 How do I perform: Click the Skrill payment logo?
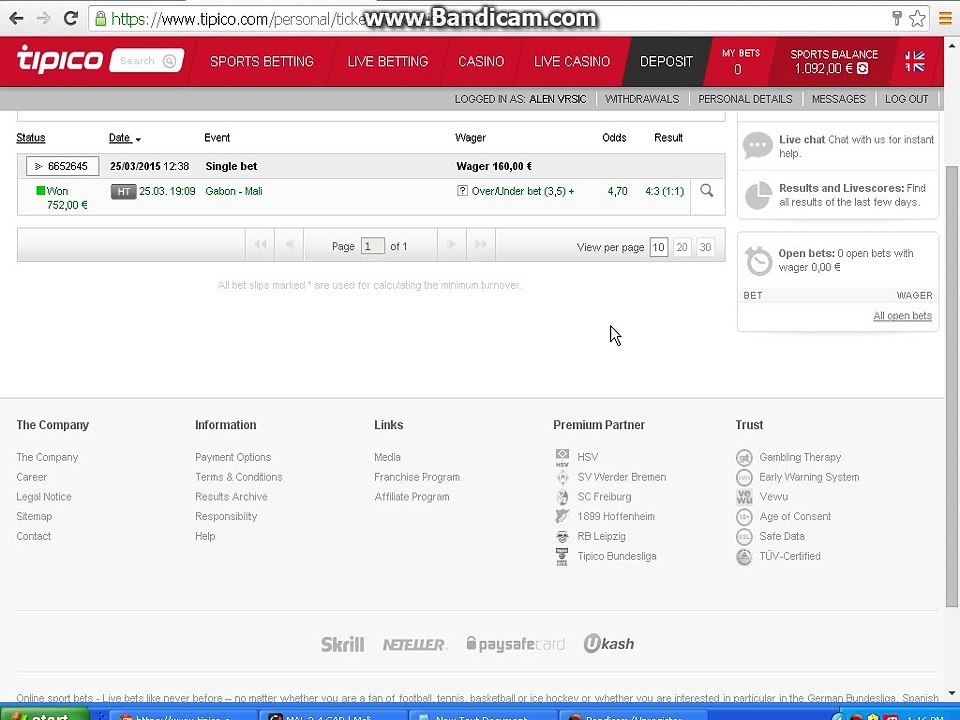pyautogui.click(x=343, y=644)
